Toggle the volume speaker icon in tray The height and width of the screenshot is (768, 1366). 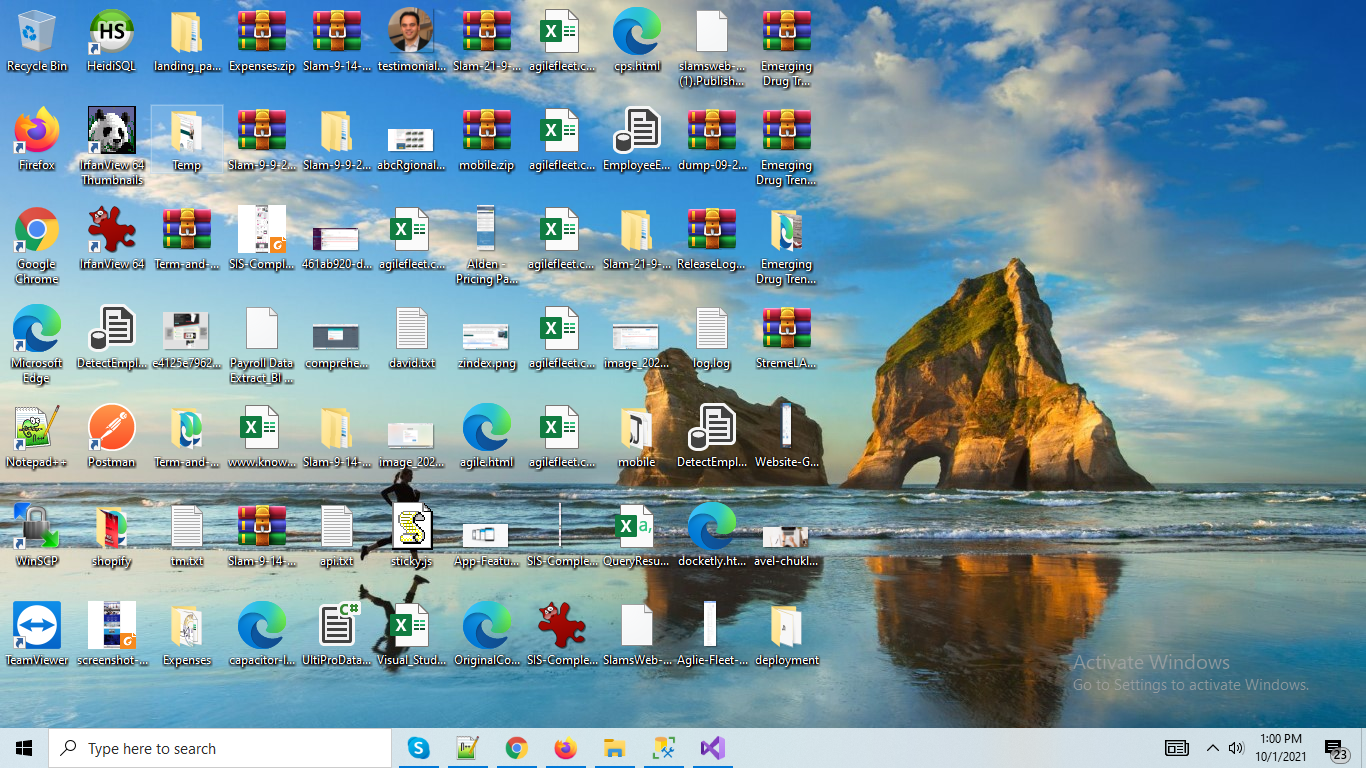click(1236, 748)
